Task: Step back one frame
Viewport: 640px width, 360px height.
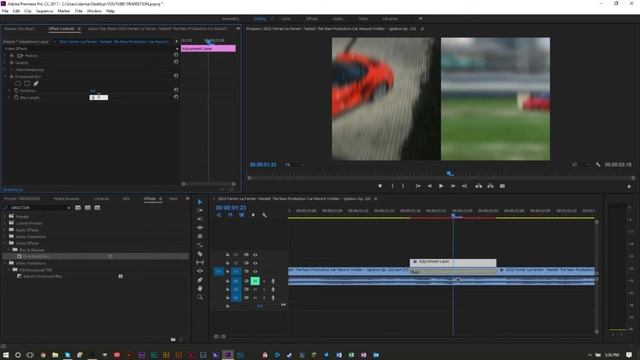Action: (x=429, y=186)
